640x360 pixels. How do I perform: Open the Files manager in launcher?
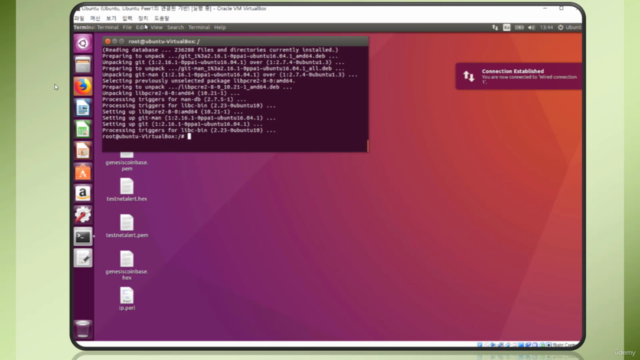(x=83, y=64)
